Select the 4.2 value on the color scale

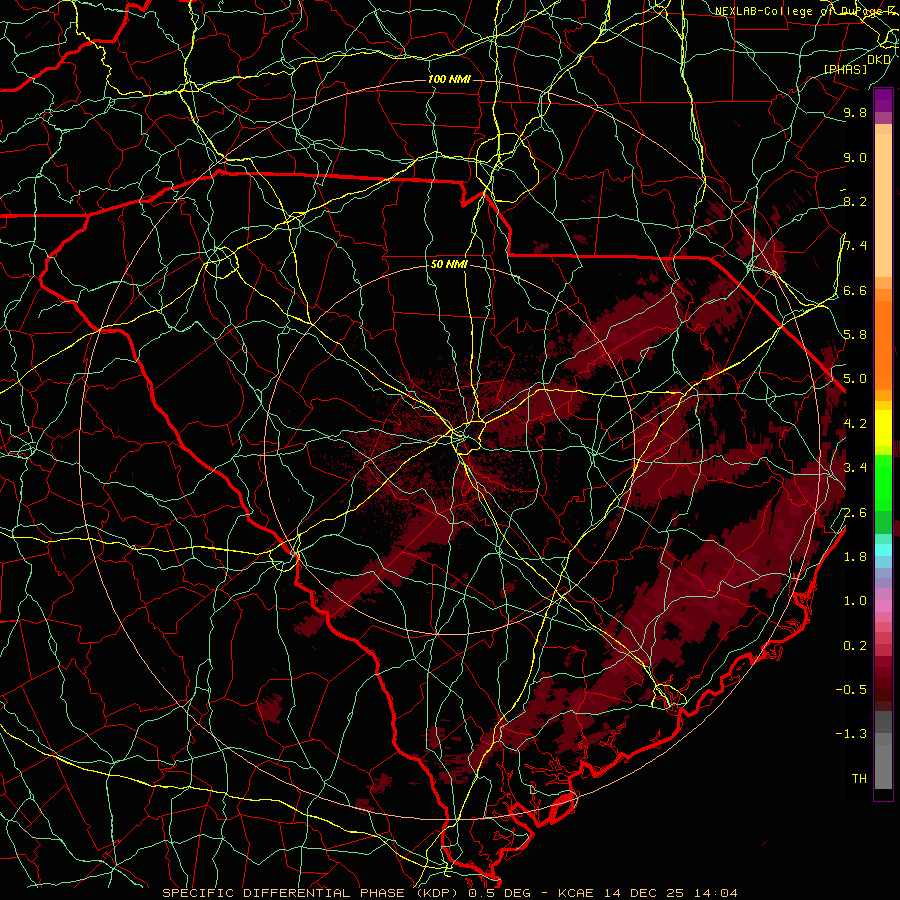pyautogui.click(x=855, y=424)
